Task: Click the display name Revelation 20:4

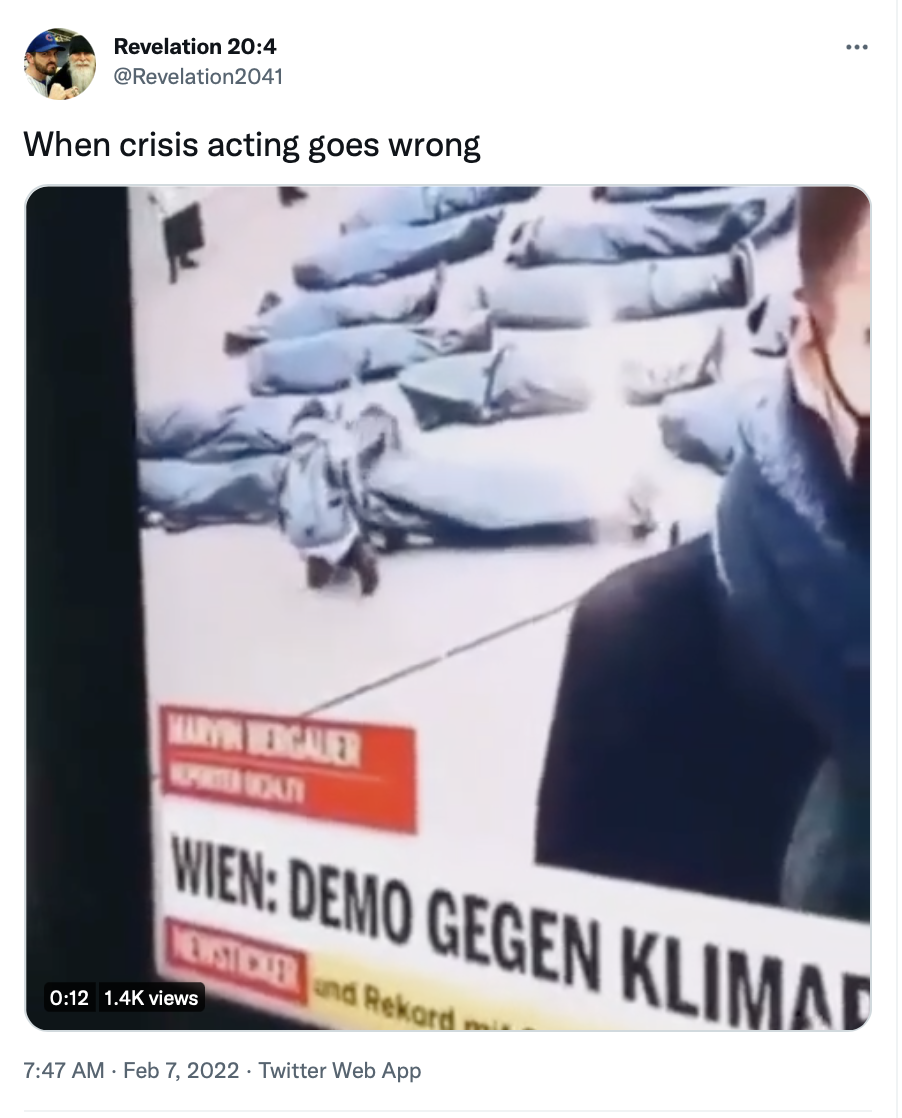Action: click(x=195, y=46)
